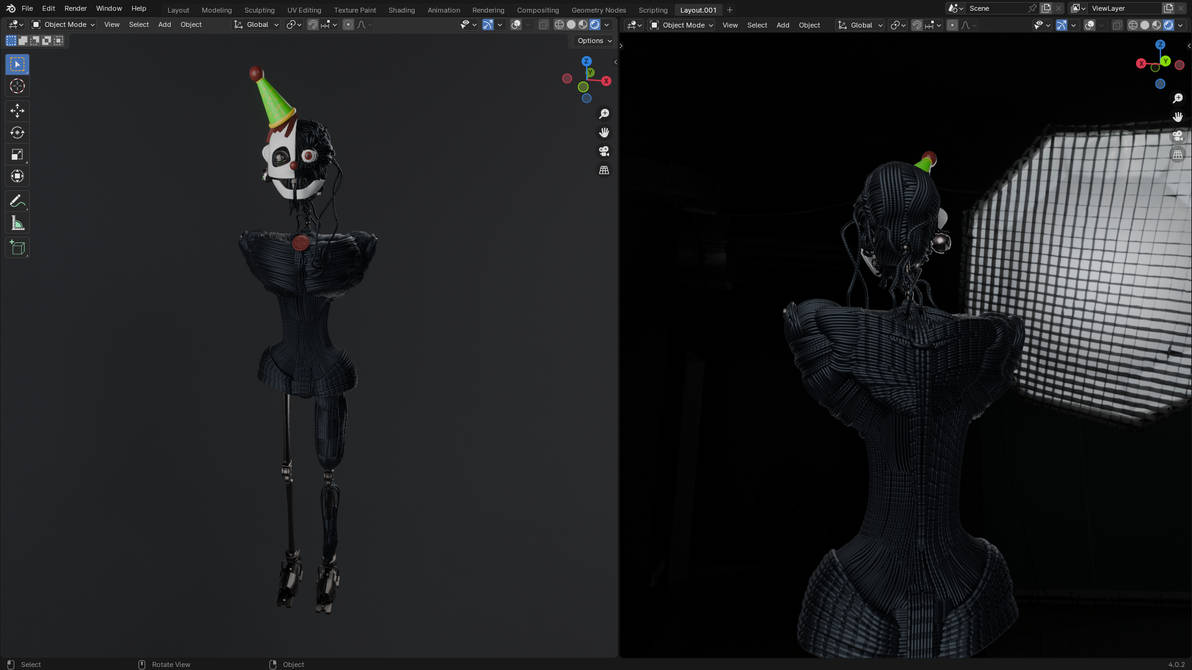Open the Render menu
The width and height of the screenshot is (1192, 670).
click(x=75, y=7)
